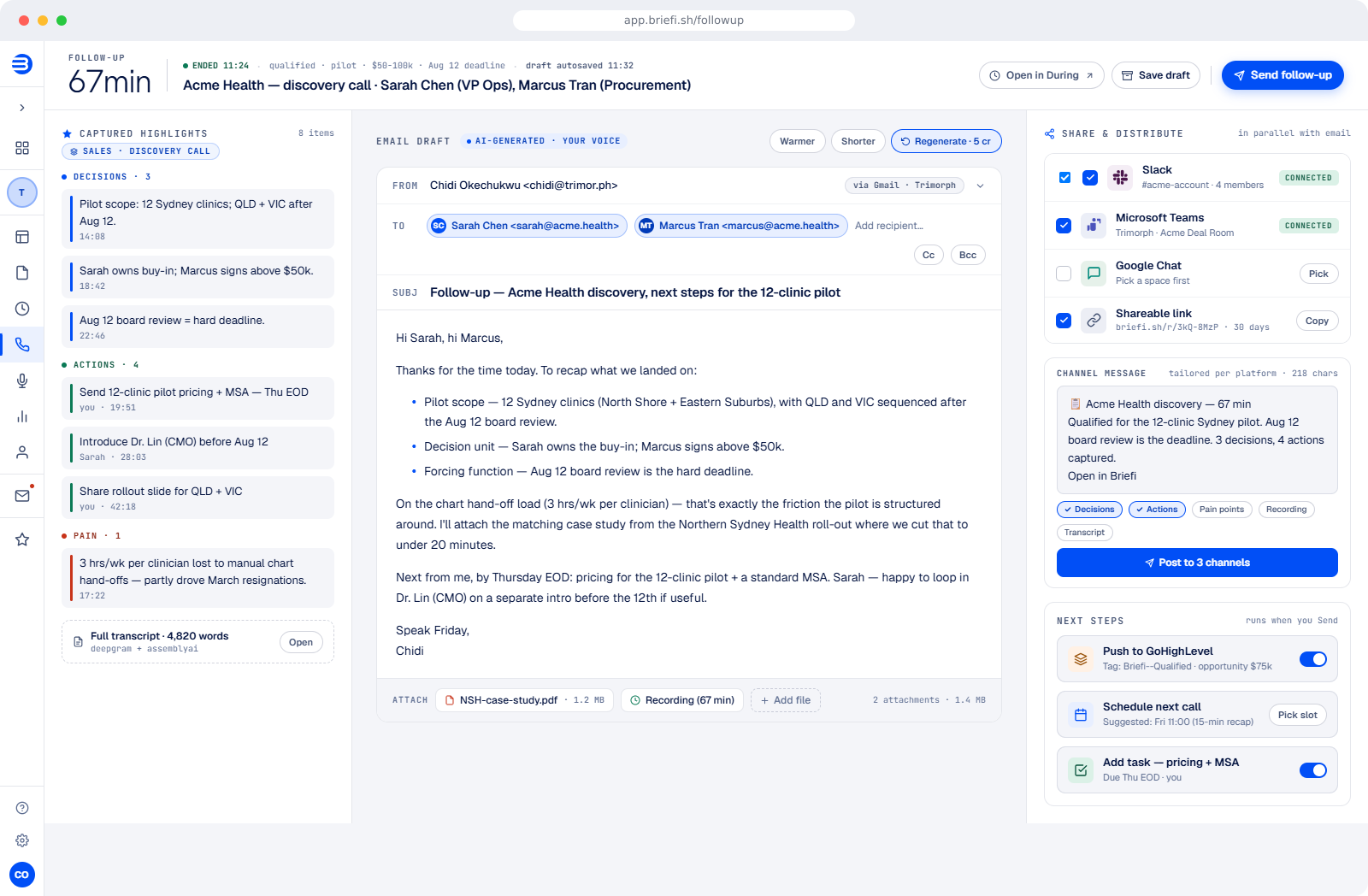Screen dimensions: 1368x896
Task: Deselect the Decisions chip in channel message
Action: coord(1089,510)
